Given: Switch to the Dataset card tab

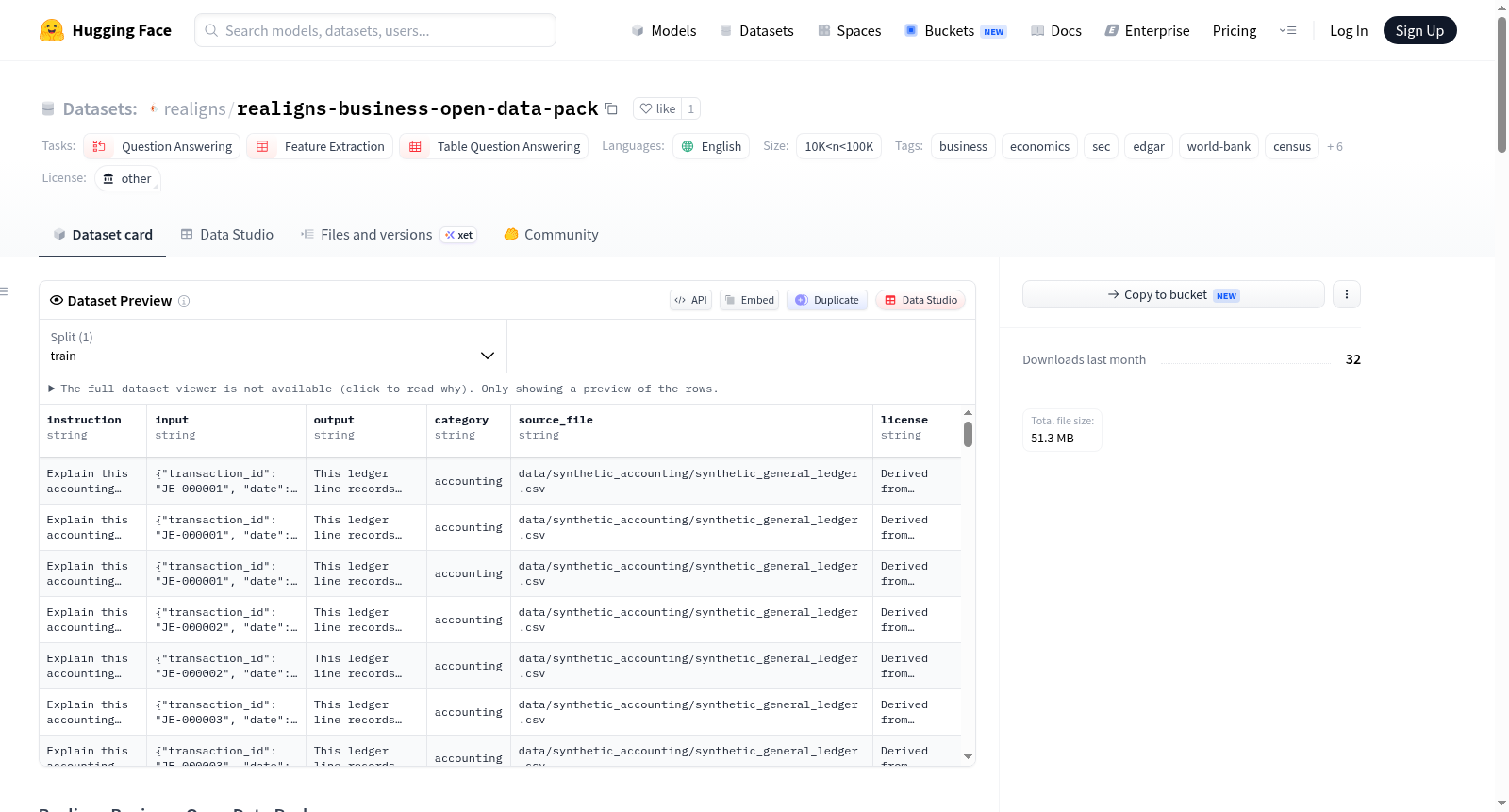Looking at the screenshot, I should 102,234.
